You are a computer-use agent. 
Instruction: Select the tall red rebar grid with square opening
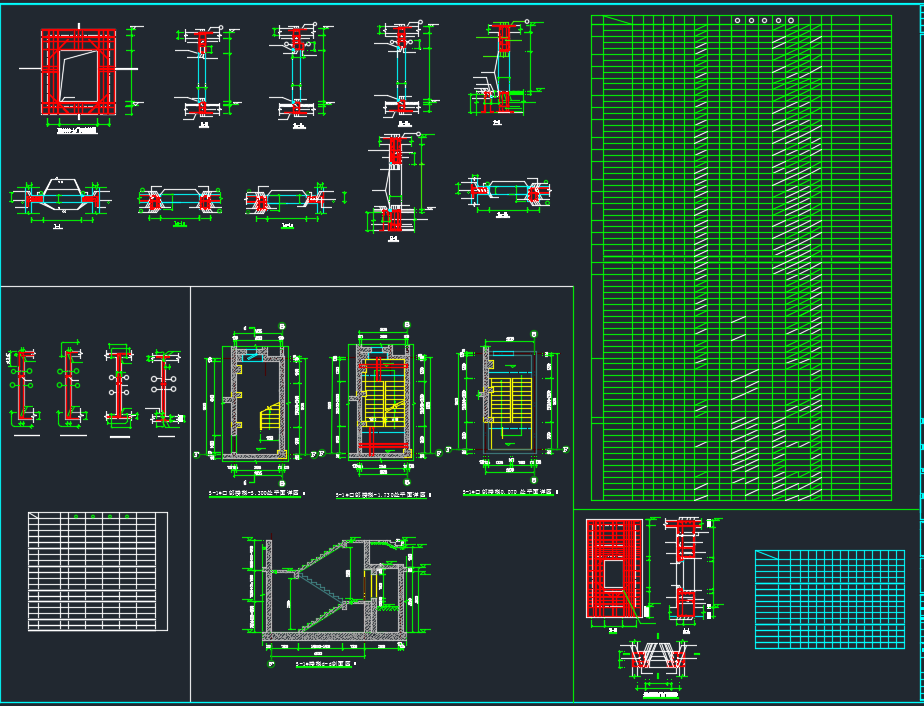(x=614, y=569)
